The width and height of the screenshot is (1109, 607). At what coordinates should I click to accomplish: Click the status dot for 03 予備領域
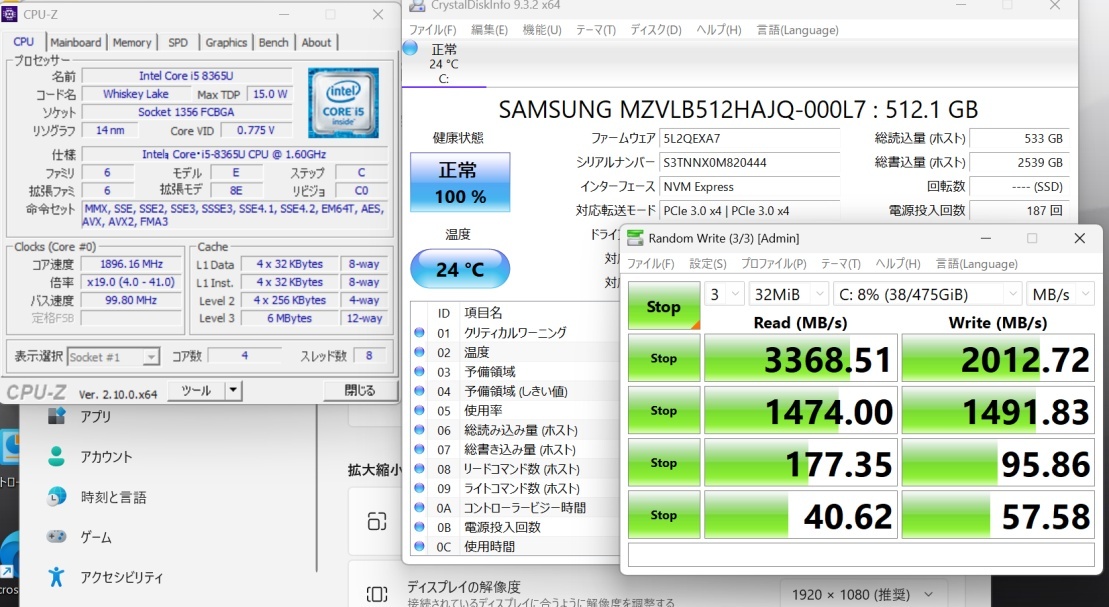(x=419, y=371)
